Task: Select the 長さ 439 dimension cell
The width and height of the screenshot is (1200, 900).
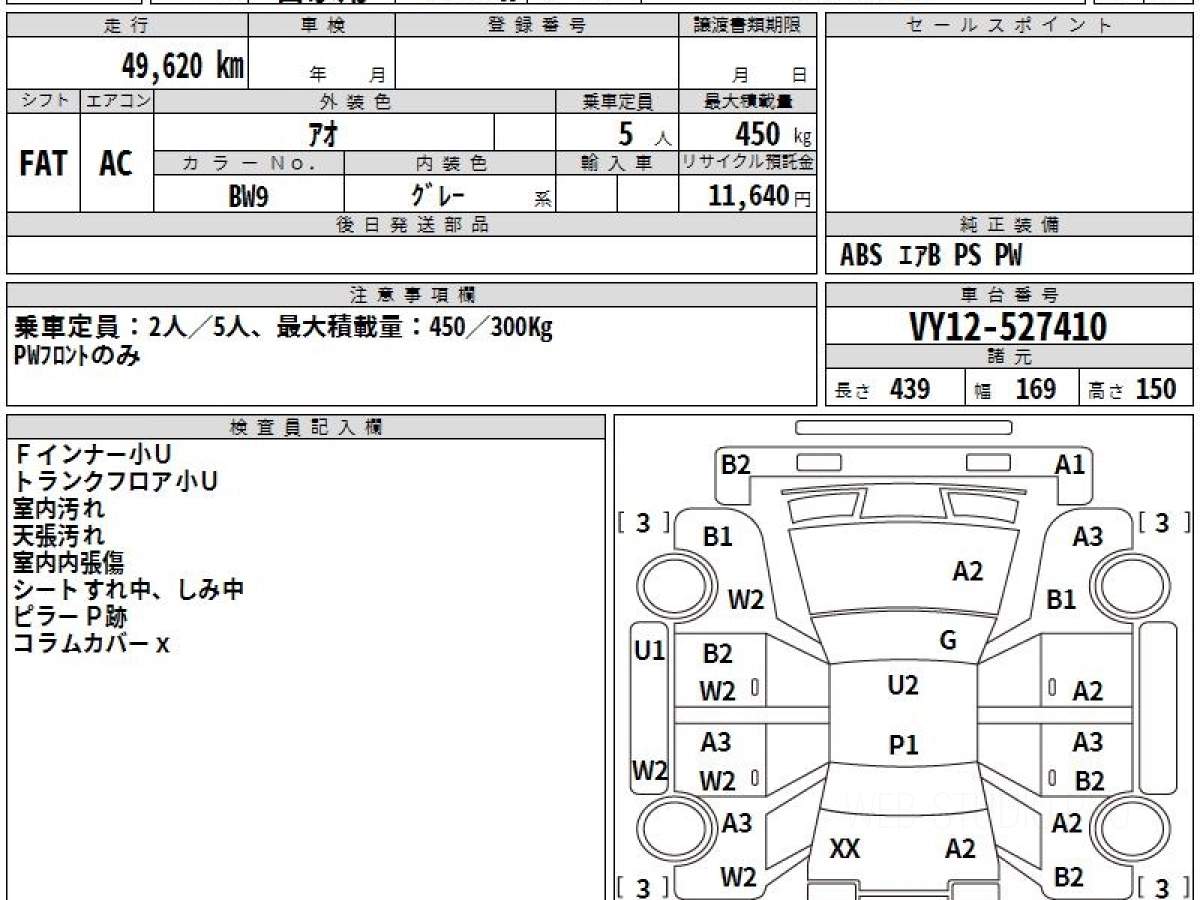Action: pyautogui.click(x=895, y=389)
